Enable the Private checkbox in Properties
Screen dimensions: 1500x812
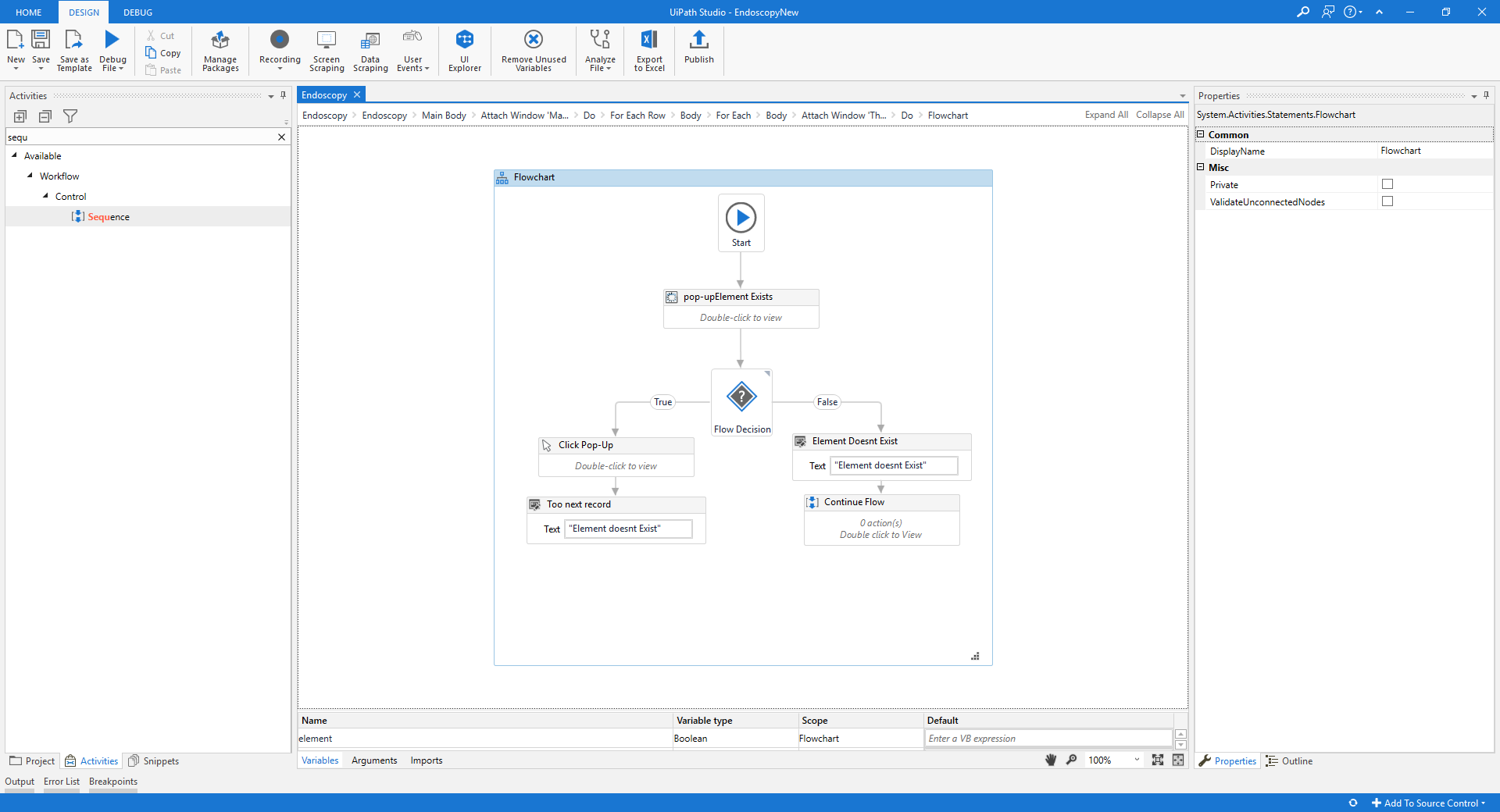click(x=1387, y=183)
